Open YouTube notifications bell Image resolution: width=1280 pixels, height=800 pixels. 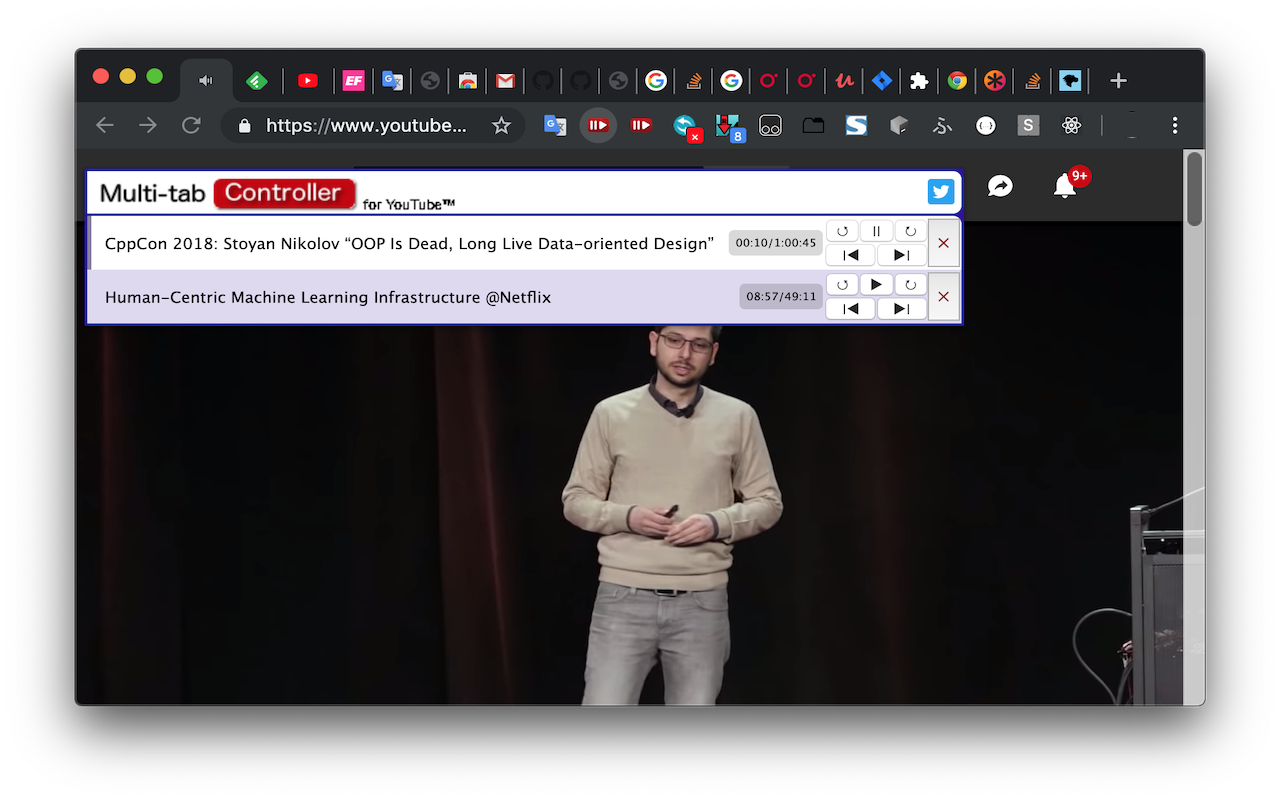(x=1065, y=186)
